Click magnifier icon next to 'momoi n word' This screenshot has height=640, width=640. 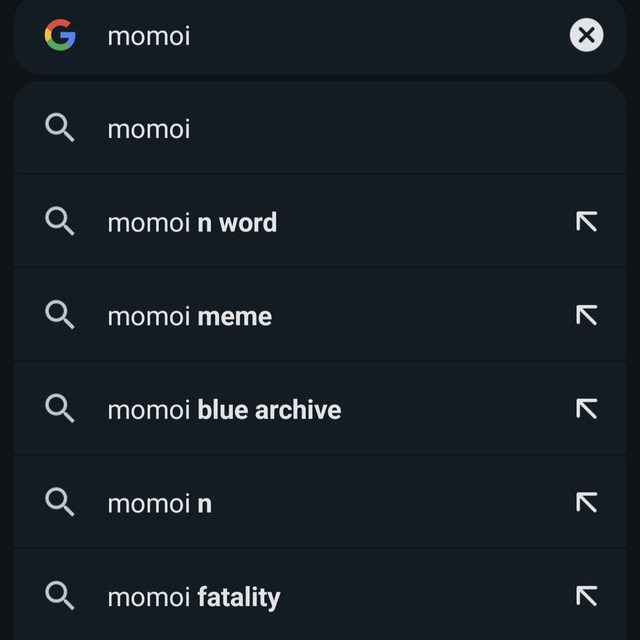(60, 221)
